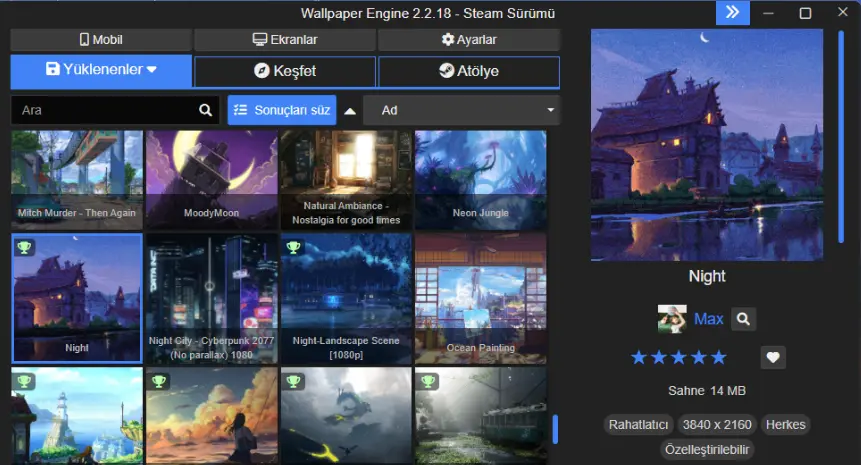Select the Night City - Cyberpunk 2077 wallpaper

coord(211,298)
